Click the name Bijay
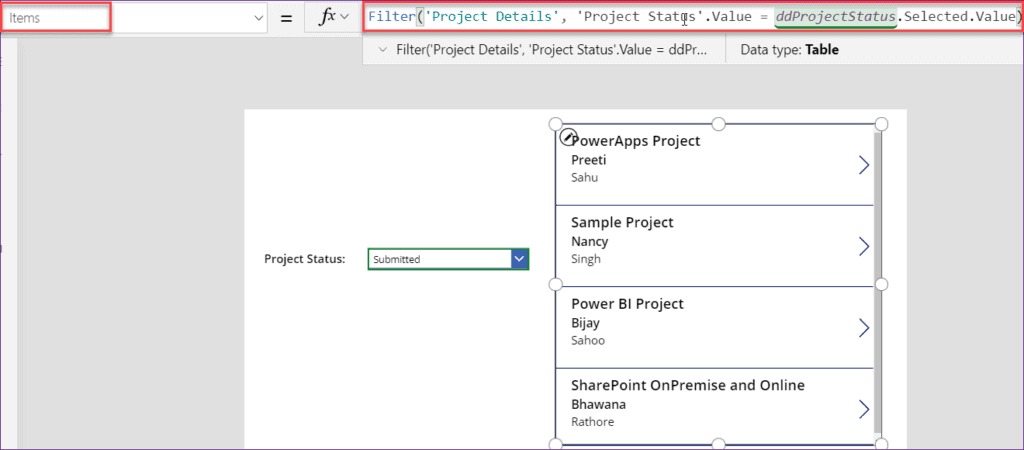The width and height of the screenshot is (1024, 450). 585,323
